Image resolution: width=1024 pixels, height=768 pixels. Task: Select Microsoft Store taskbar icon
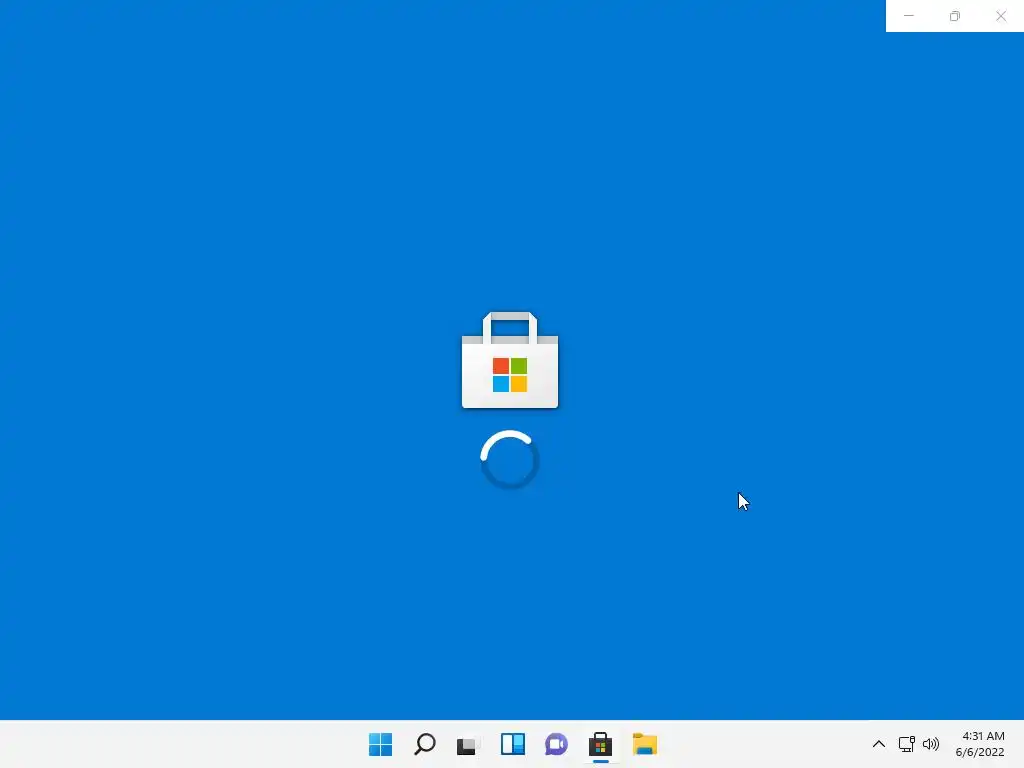coord(600,744)
